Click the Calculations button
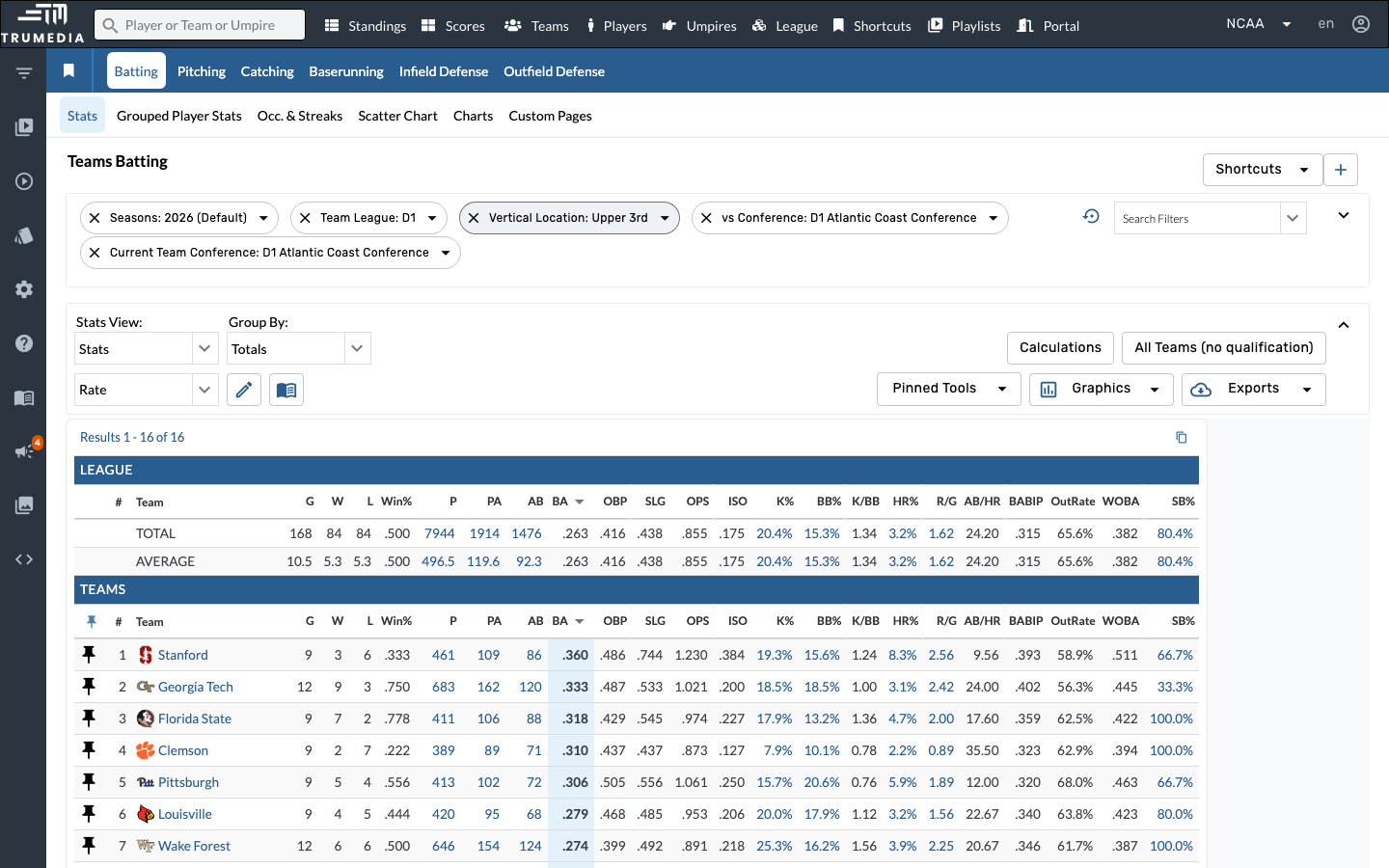The width and height of the screenshot is (1389, 868). point(1060,347)
